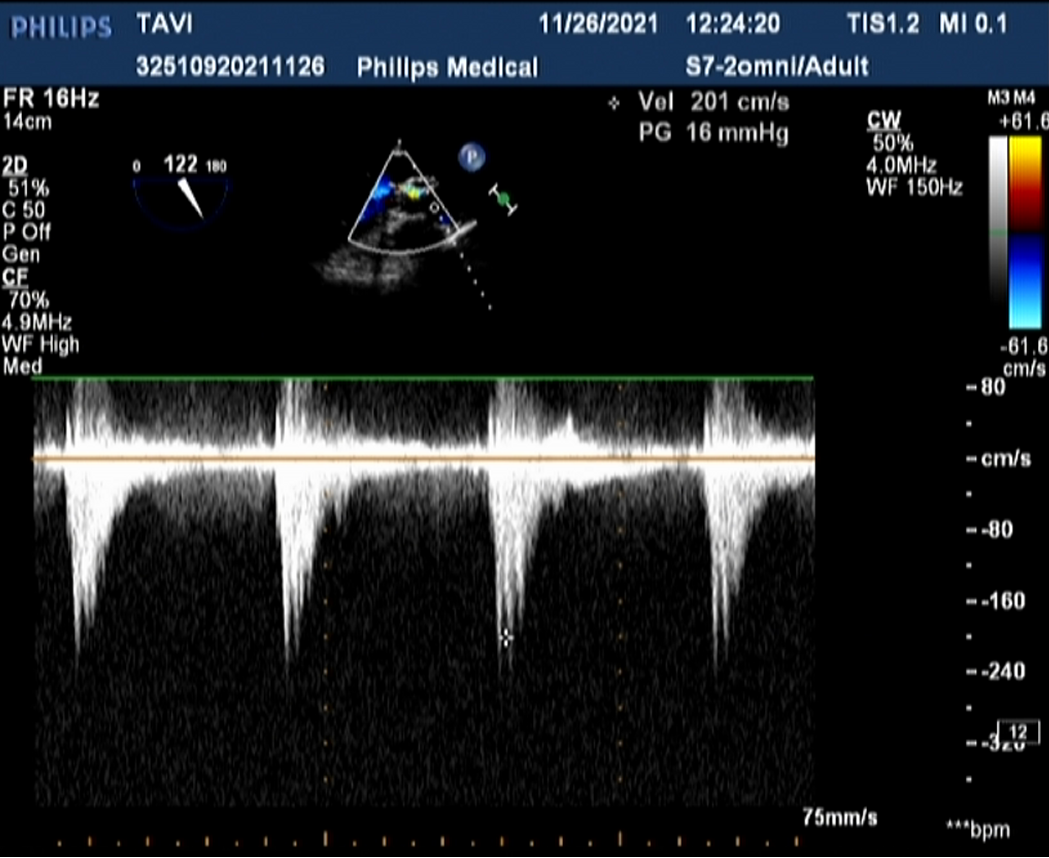Select the 2D color sector thumbnail image

point(405,205)
